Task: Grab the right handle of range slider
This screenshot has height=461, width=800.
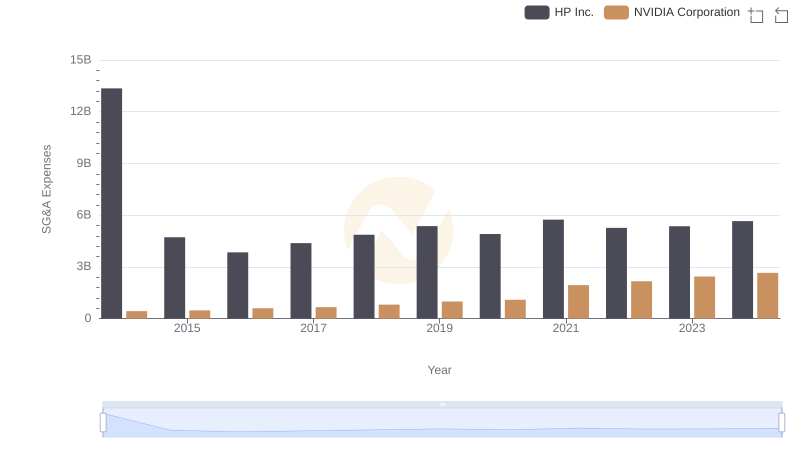Action: click(782, 423)
